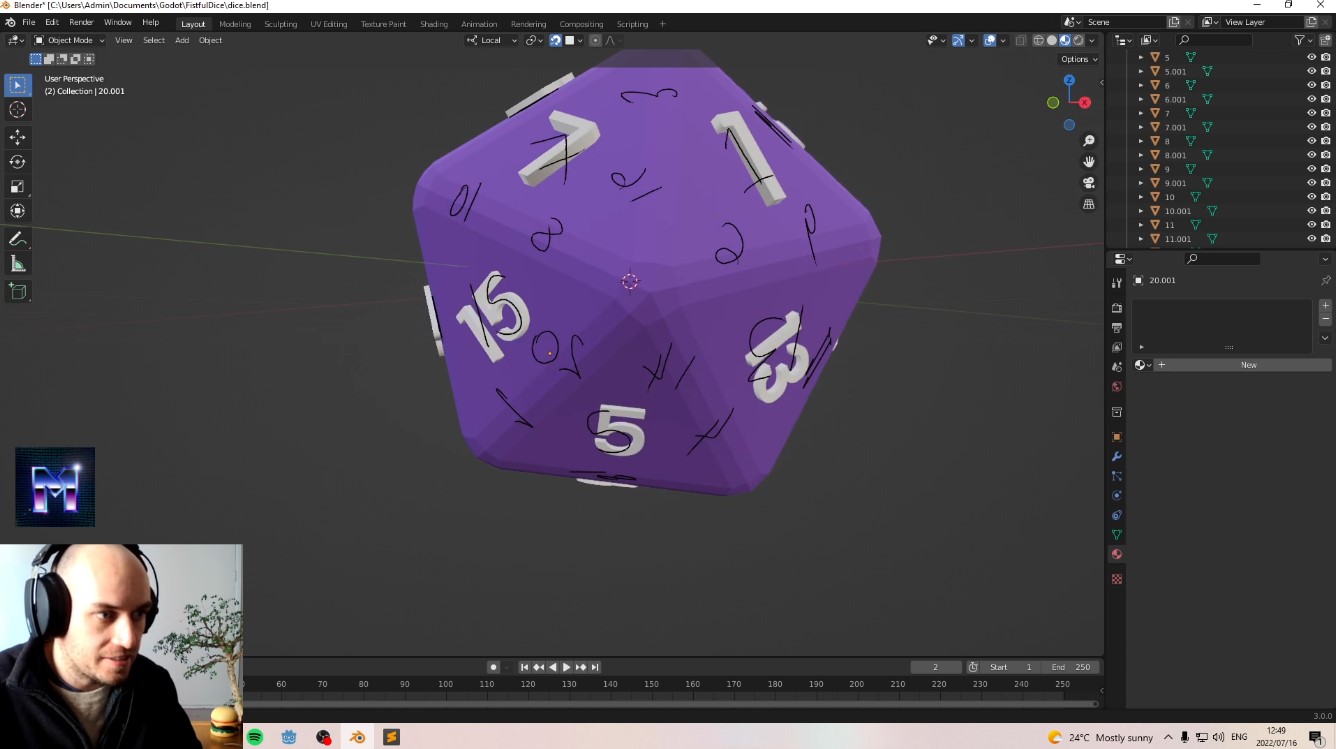Open the viewport shading options dropdown
Screen dimensions: 1336x749
point(1092,40)
